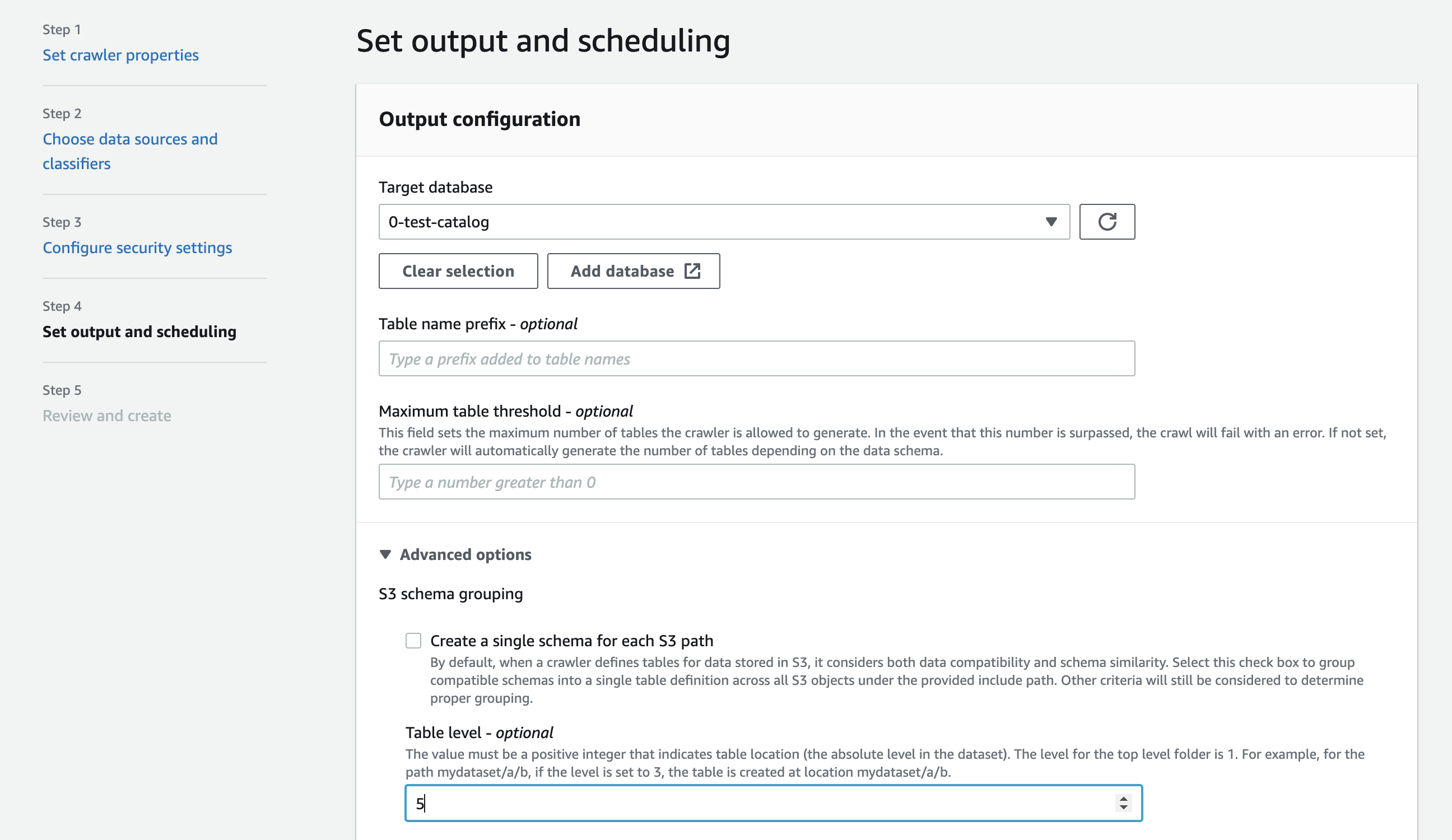Image resolution: width=1452 pixels, height=840 pixels.
Task: Navigate to Step 5 Review and create
Action: coord(106,414)
